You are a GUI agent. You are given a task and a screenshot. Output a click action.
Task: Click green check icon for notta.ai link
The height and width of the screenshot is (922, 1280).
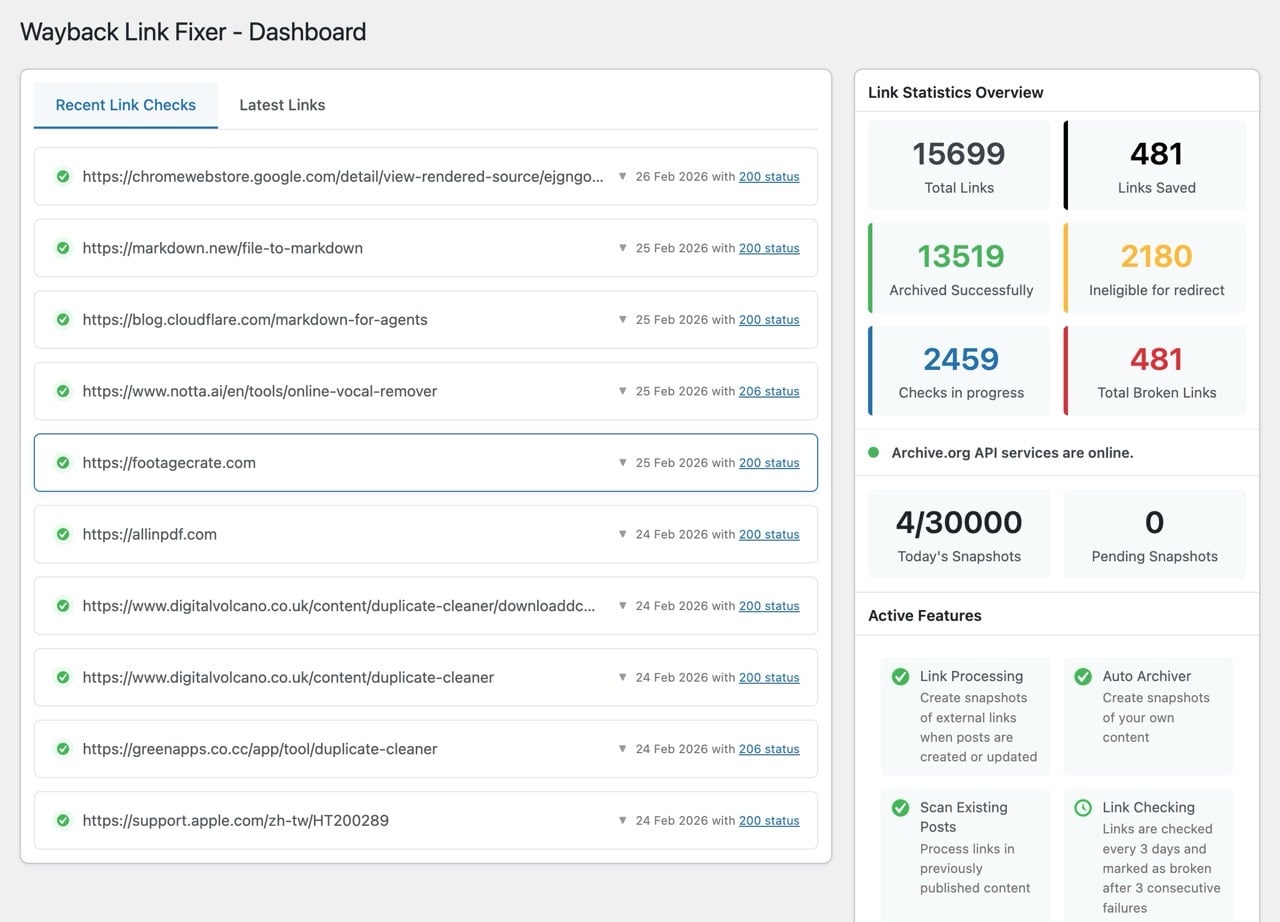(x=63, y=391)
